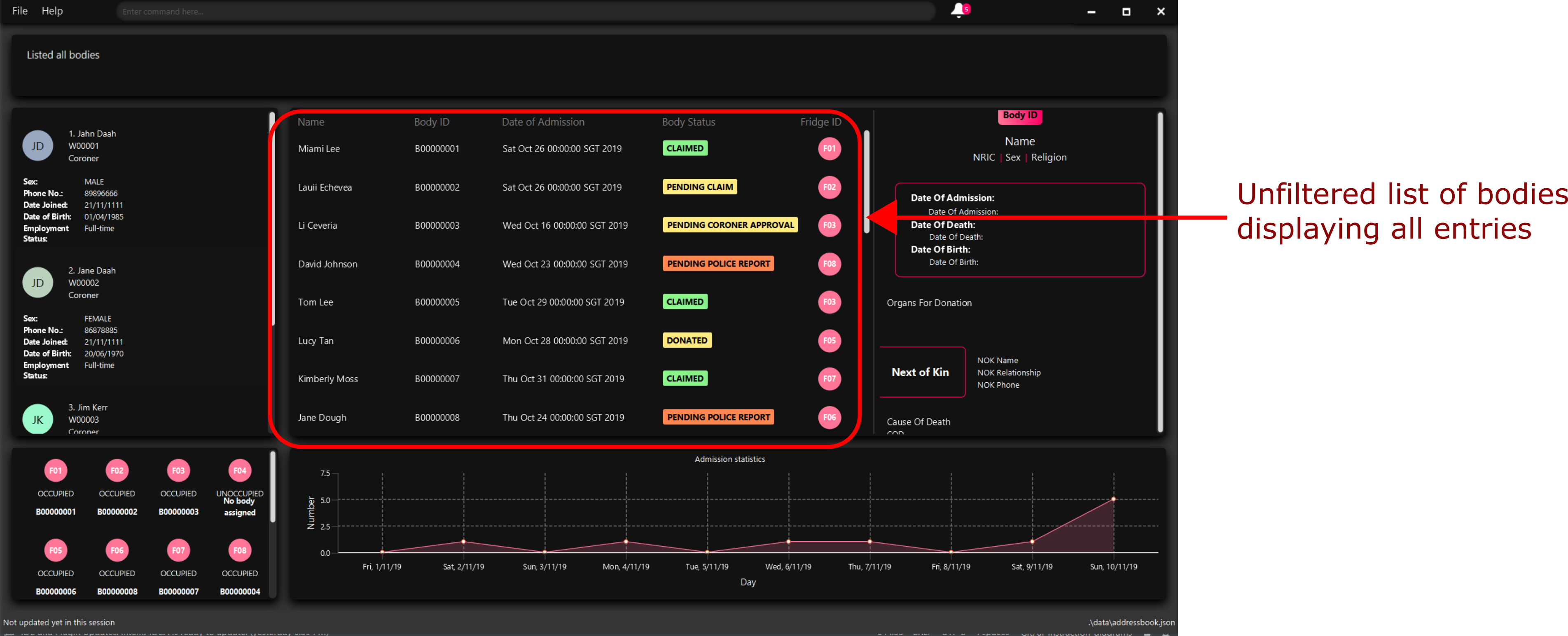Select the Li Ceveria name cell

(317, 225)
